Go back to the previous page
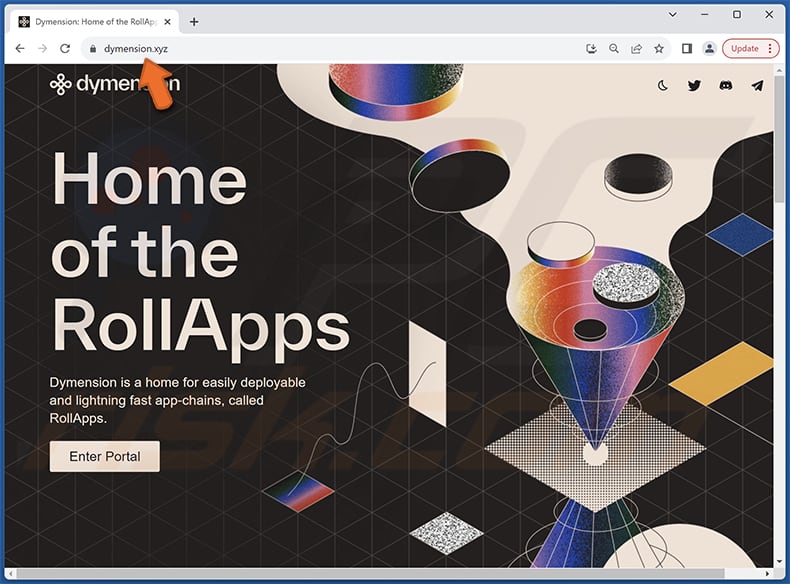The width and height of the screenshot is (790, 584). tap(20, 48)
